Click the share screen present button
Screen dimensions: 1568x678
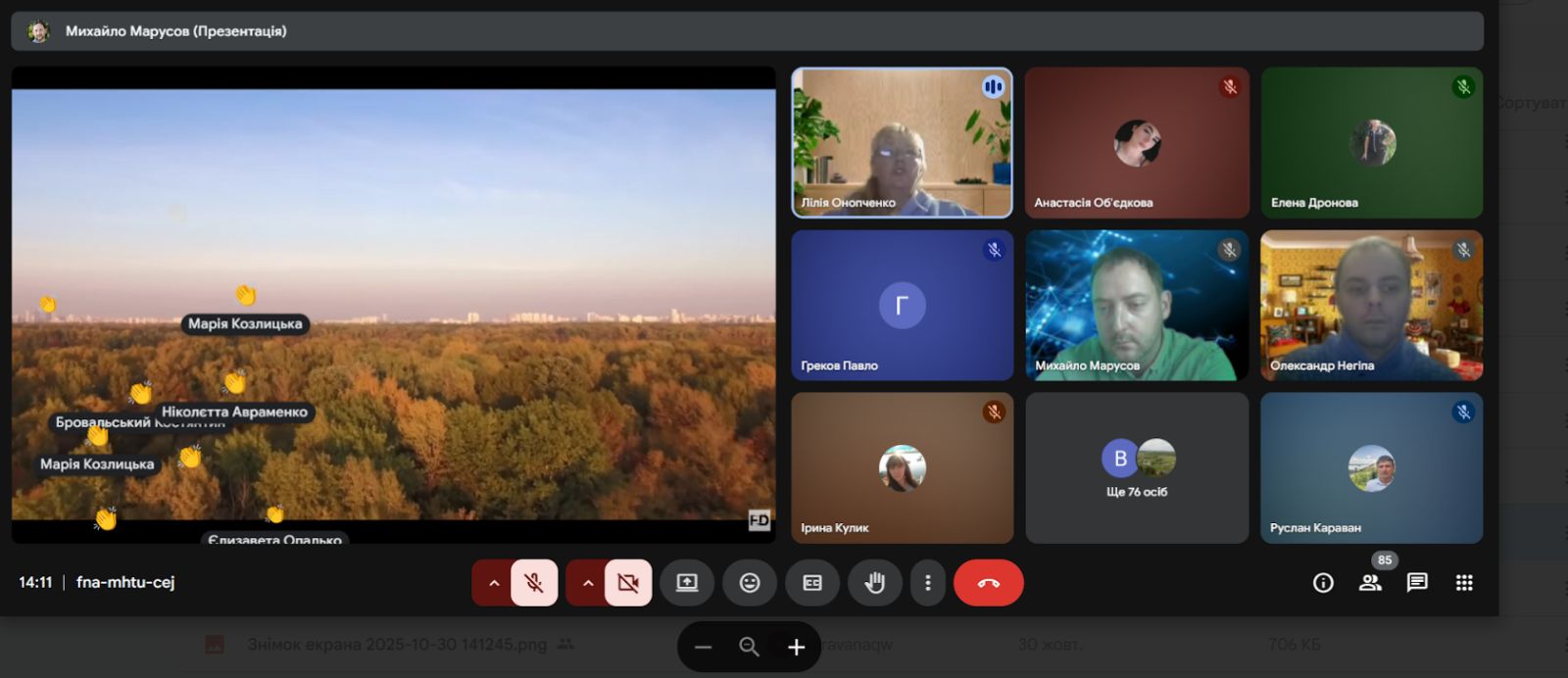click(x=686, y=583)
